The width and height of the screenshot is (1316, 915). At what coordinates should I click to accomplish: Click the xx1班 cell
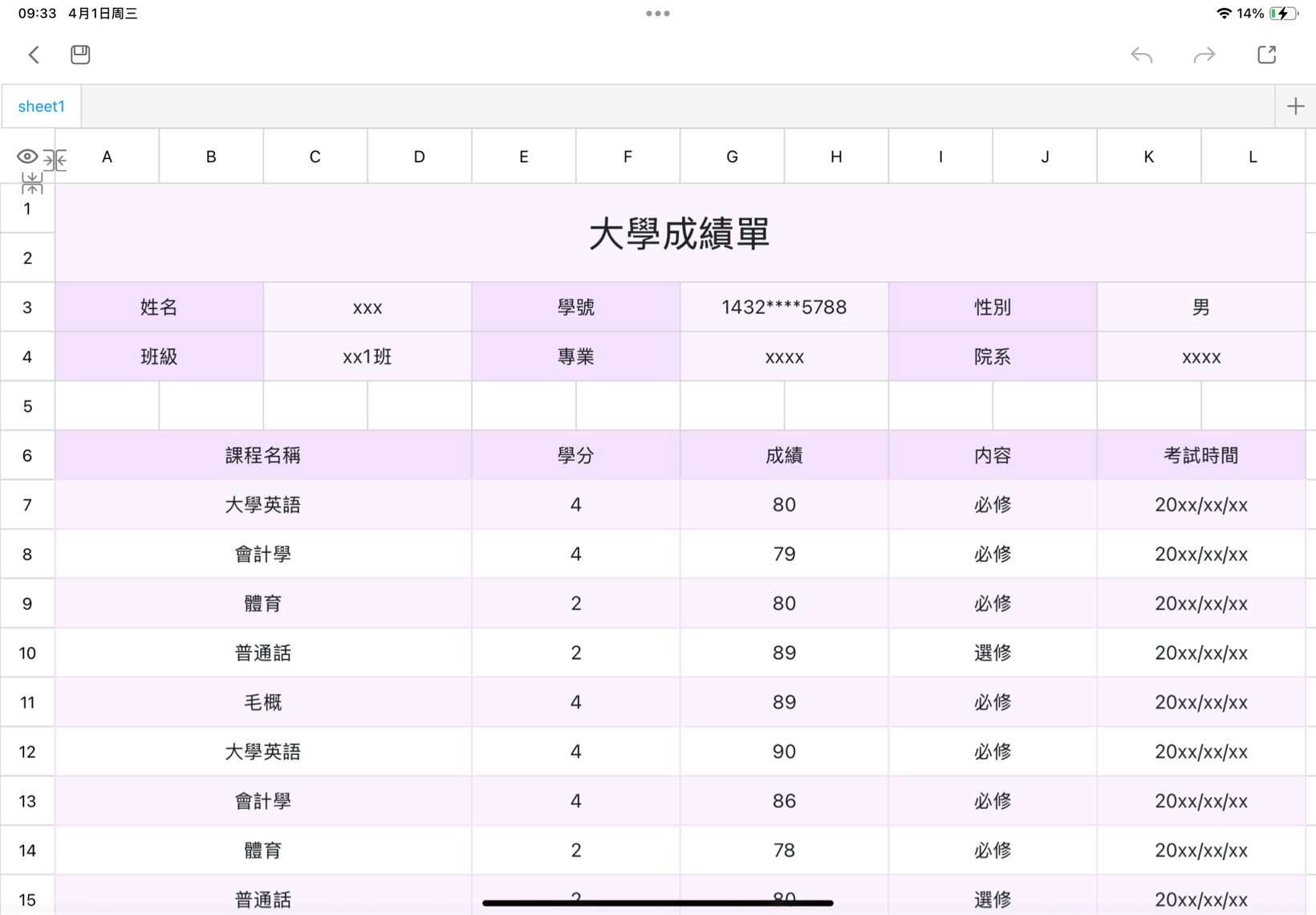368,356
